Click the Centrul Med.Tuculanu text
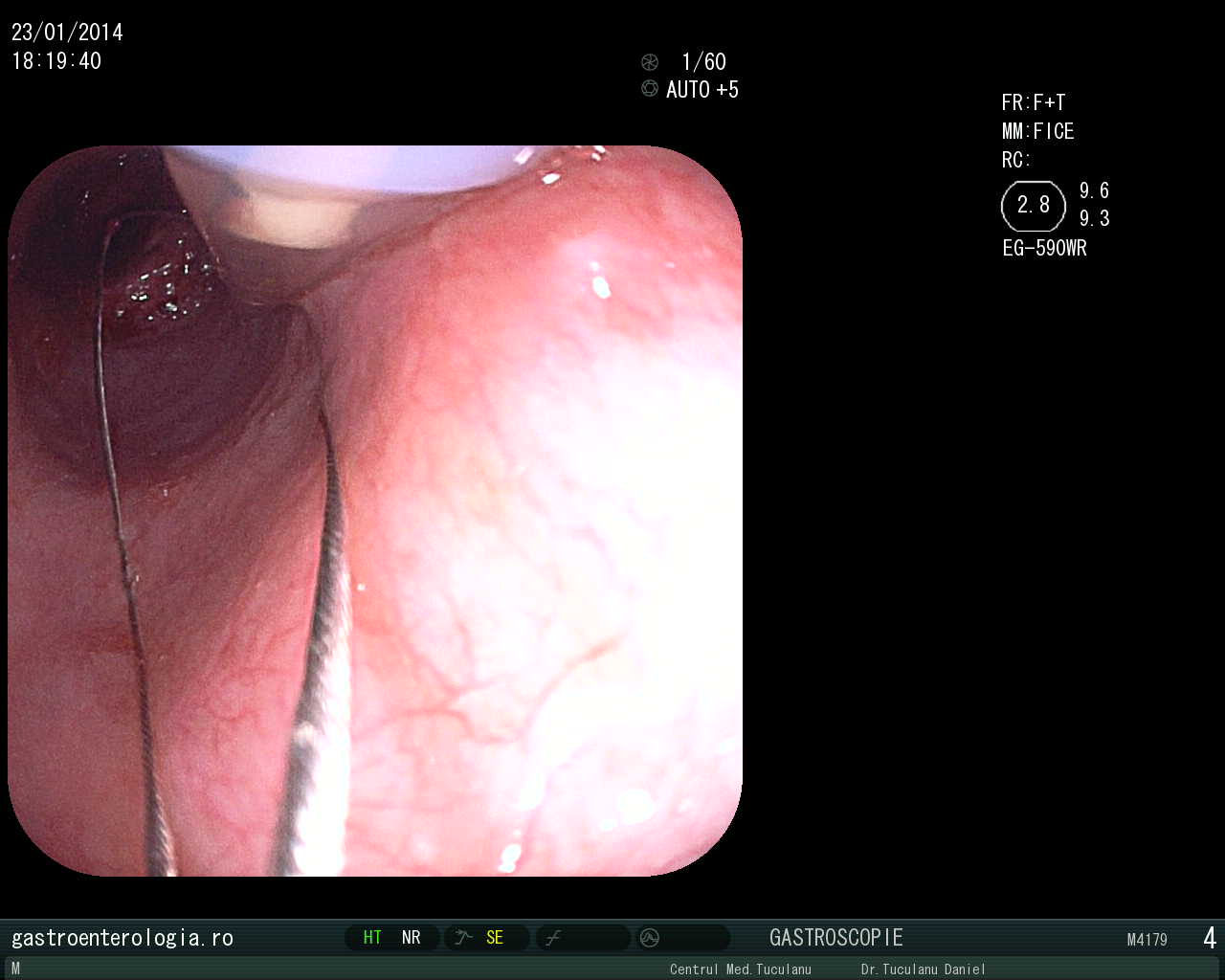 point(741,969)
